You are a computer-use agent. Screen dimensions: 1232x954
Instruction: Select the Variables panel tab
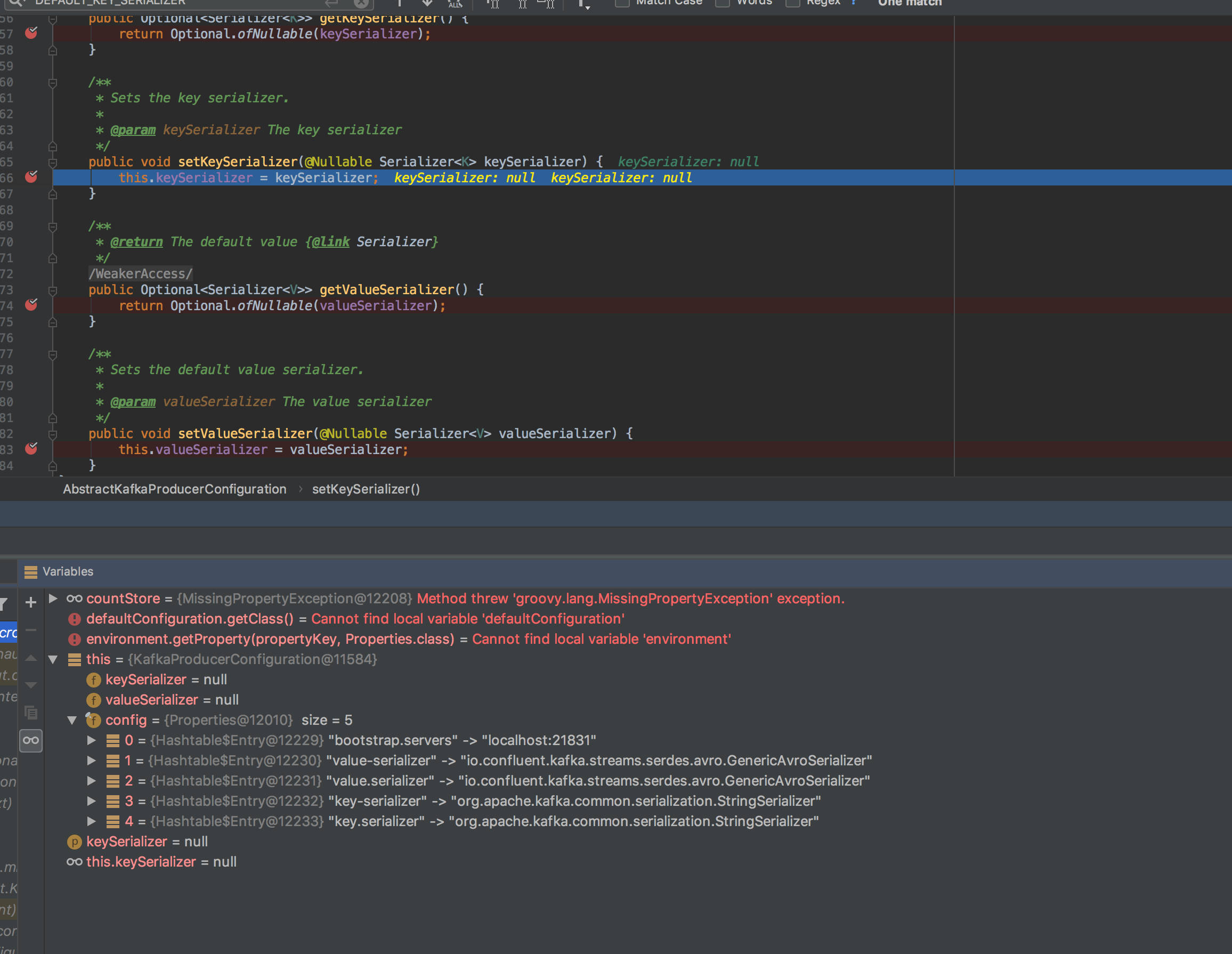pos(67,571)
